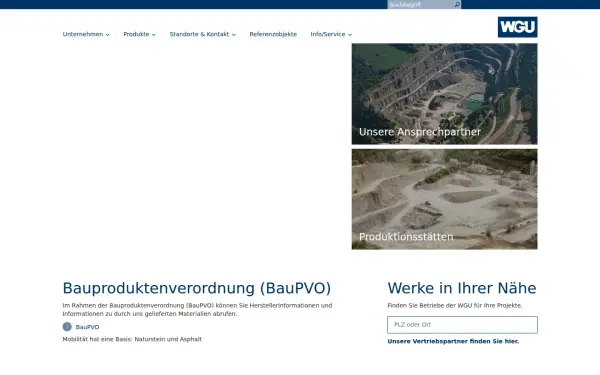Expand the Unternehmen chevron arrow

click(x=108, y=35)
